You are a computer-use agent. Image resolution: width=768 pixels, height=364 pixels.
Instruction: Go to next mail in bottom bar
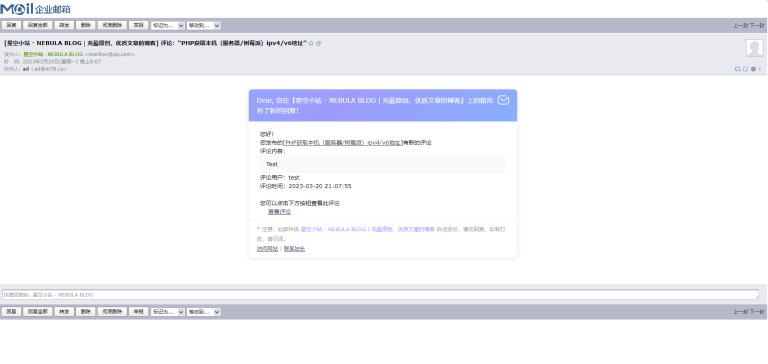coord(757,312)
